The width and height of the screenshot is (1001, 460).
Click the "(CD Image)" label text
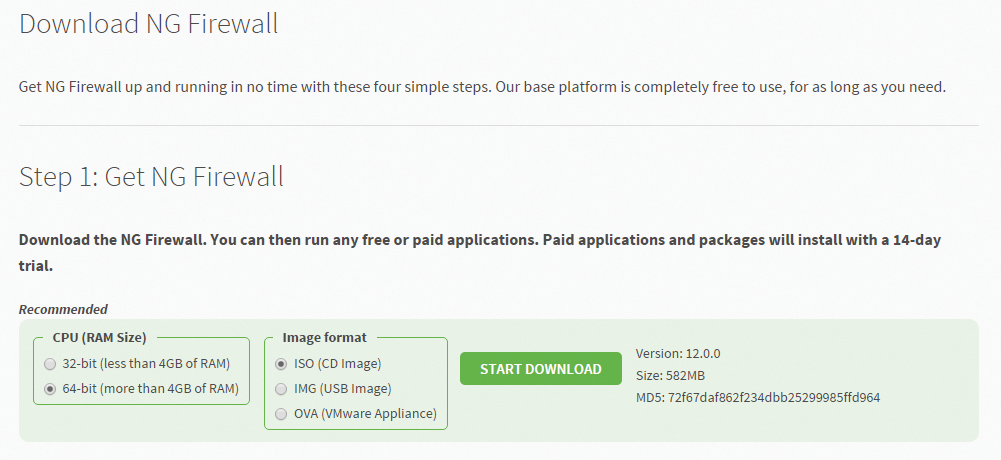coord(349,364)
